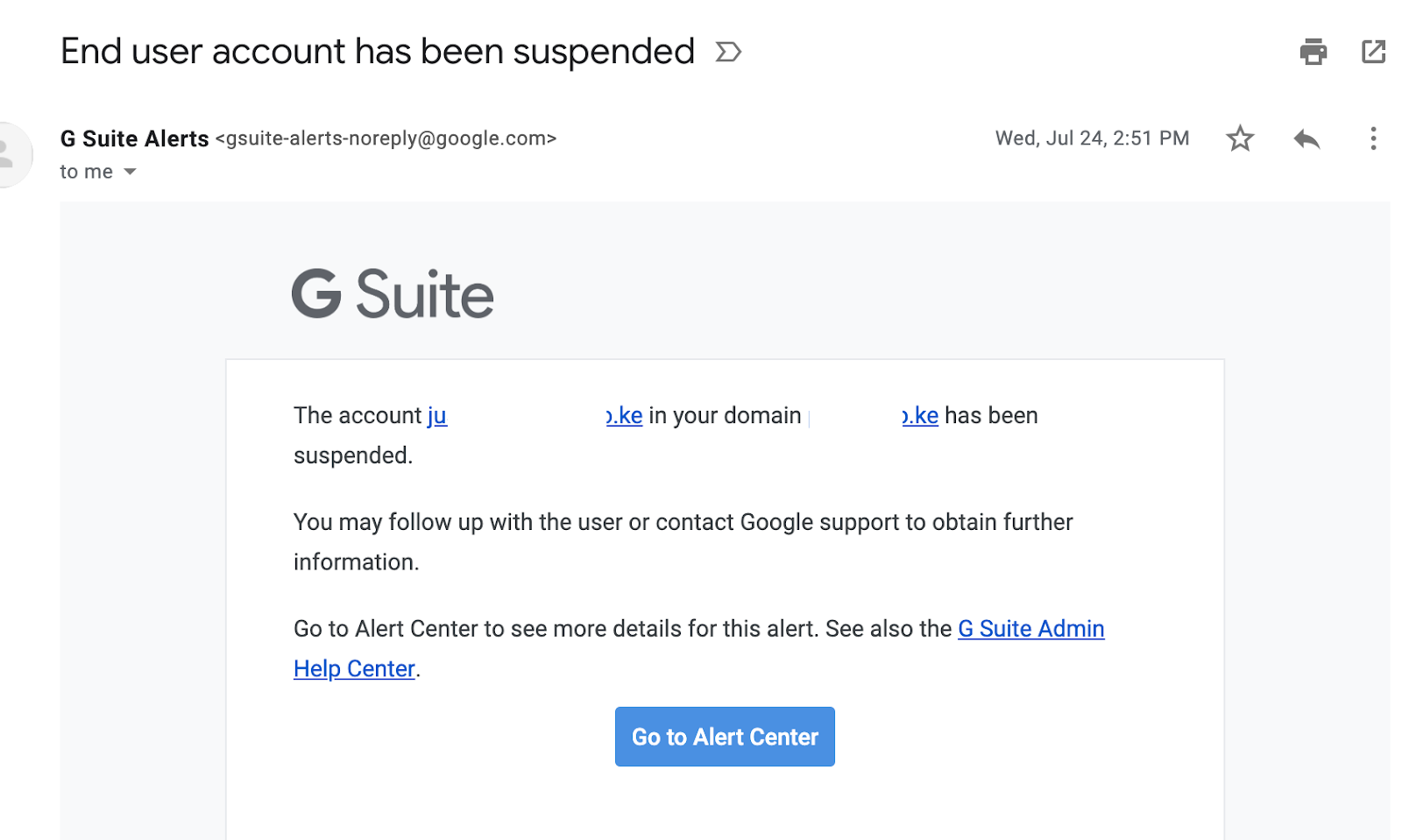
Task: Click the paragraph about contacting Google support
Action: coord(683,523)
